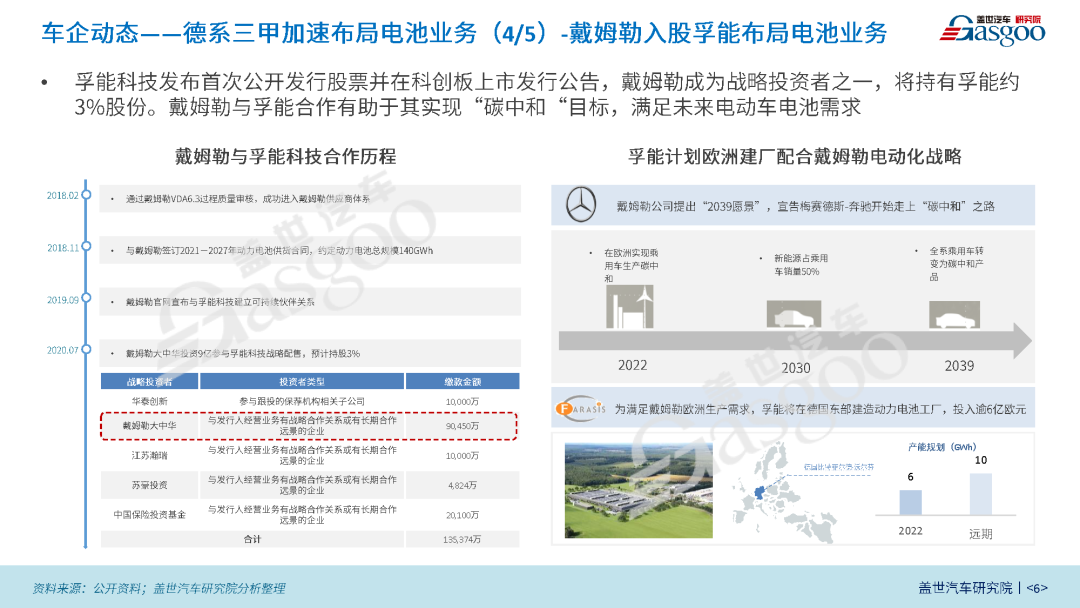Viewport: 1080px width, 608px height.
Task: Select the 10,000万 amount in 华泰创新 row
Action: (462, 401)
